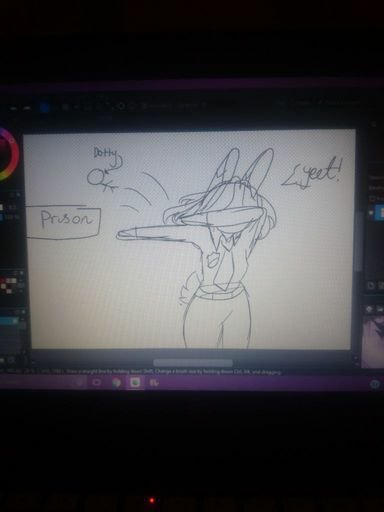Click the blue highlighted tool in the top toolbar
This screenshot has height=512, width=384.
[44, 107]
